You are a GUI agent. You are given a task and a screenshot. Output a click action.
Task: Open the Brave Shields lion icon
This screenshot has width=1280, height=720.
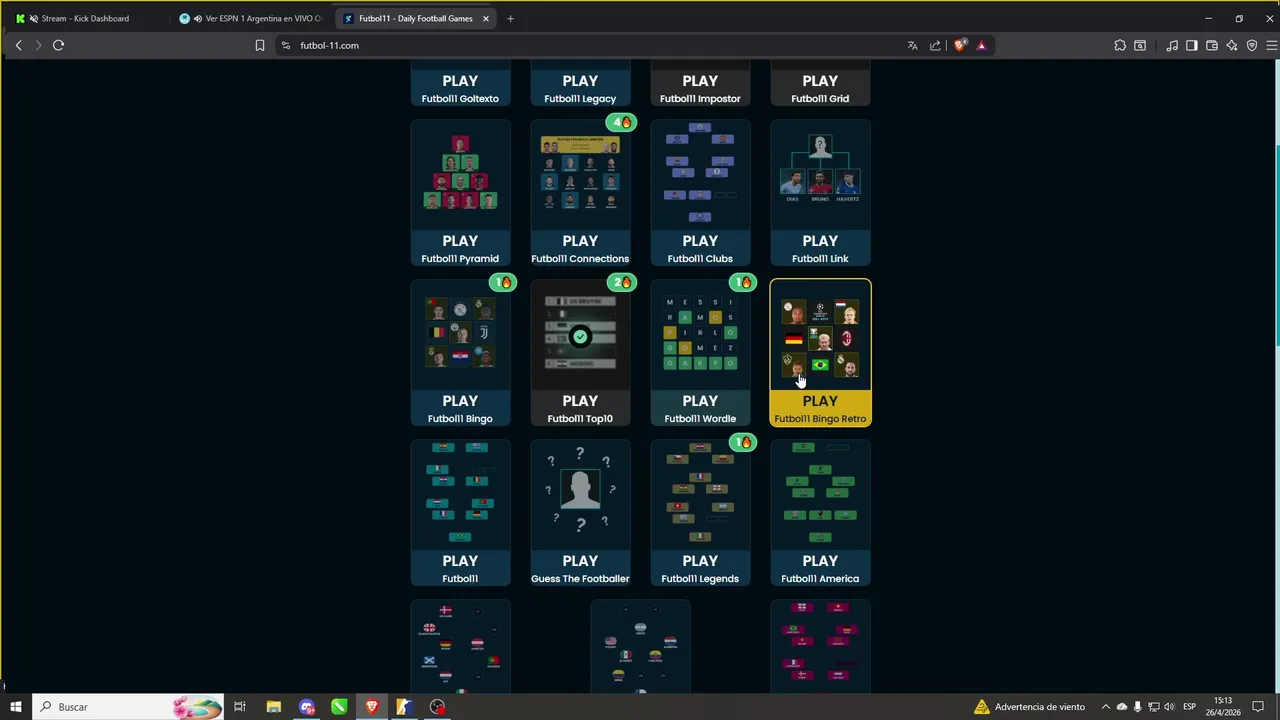(x=960, y=45)
